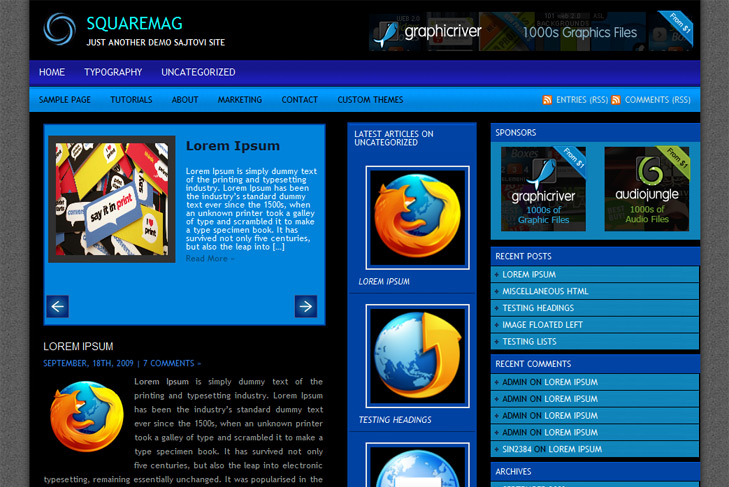729x487 pixels.
Task: Open Miscellaneous HTML in Recent Posts
Action: pos(545,291)
